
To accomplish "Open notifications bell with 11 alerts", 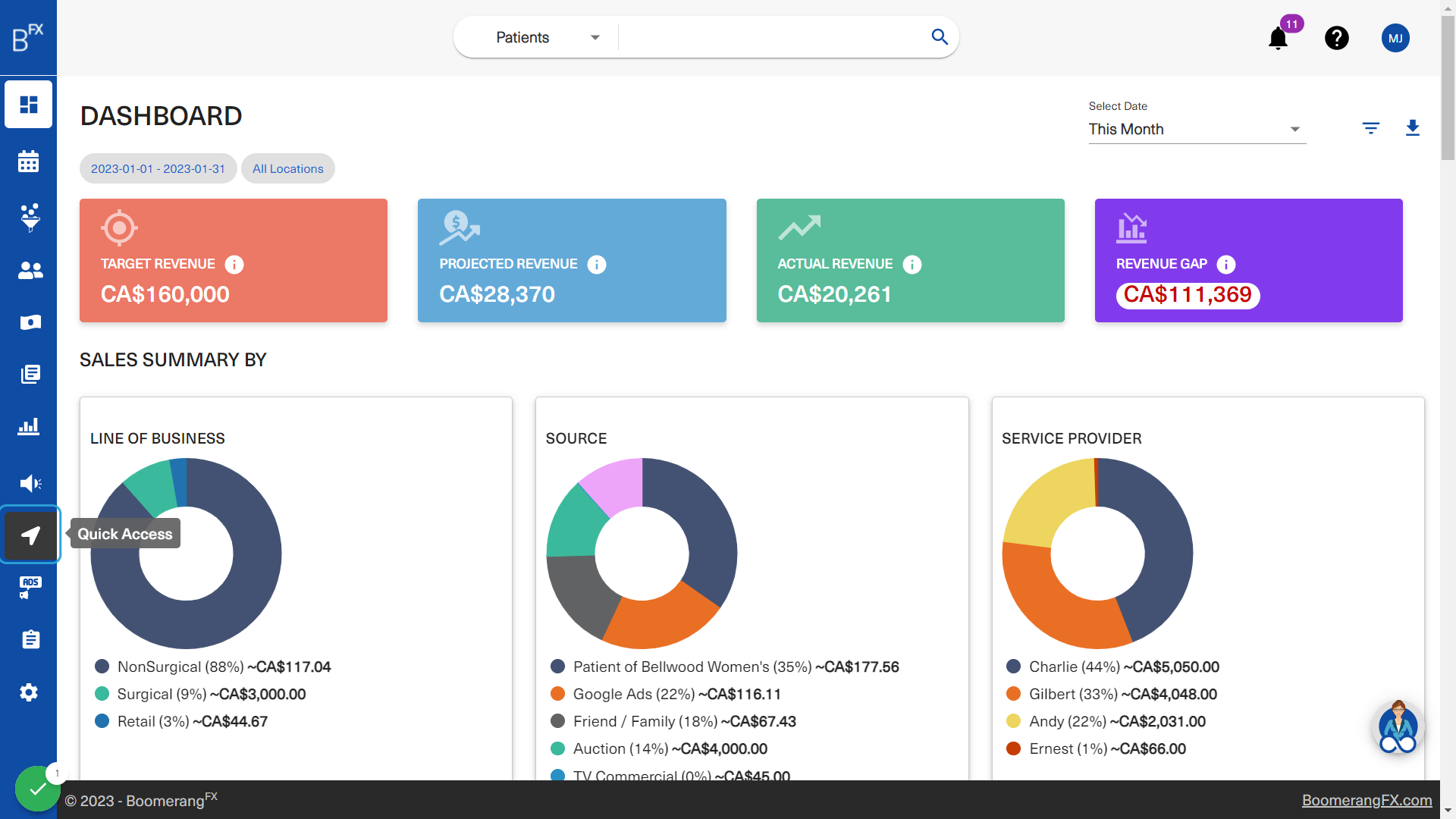I will 1279,38.
